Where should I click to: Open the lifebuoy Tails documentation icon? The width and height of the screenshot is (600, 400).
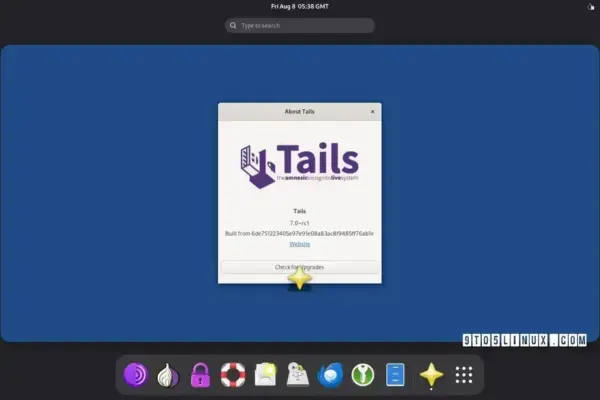(233, 375)
